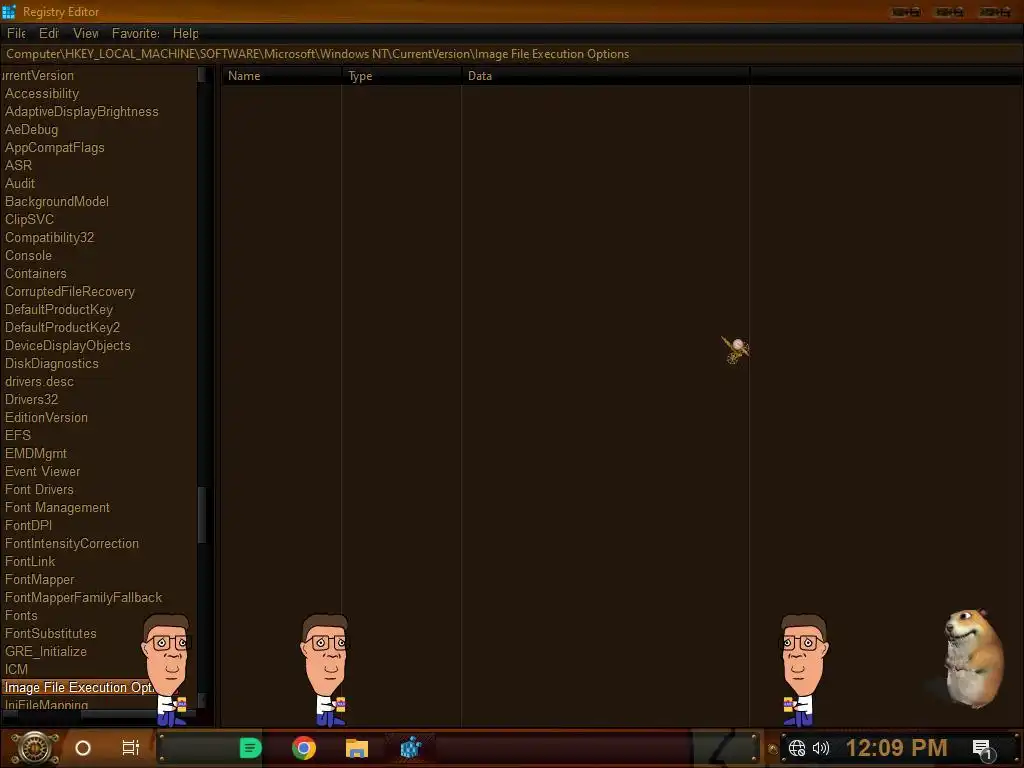Open the Help menu
Image resolution: width=1024 pixels, height=768 pixels.
pos(185,33)
